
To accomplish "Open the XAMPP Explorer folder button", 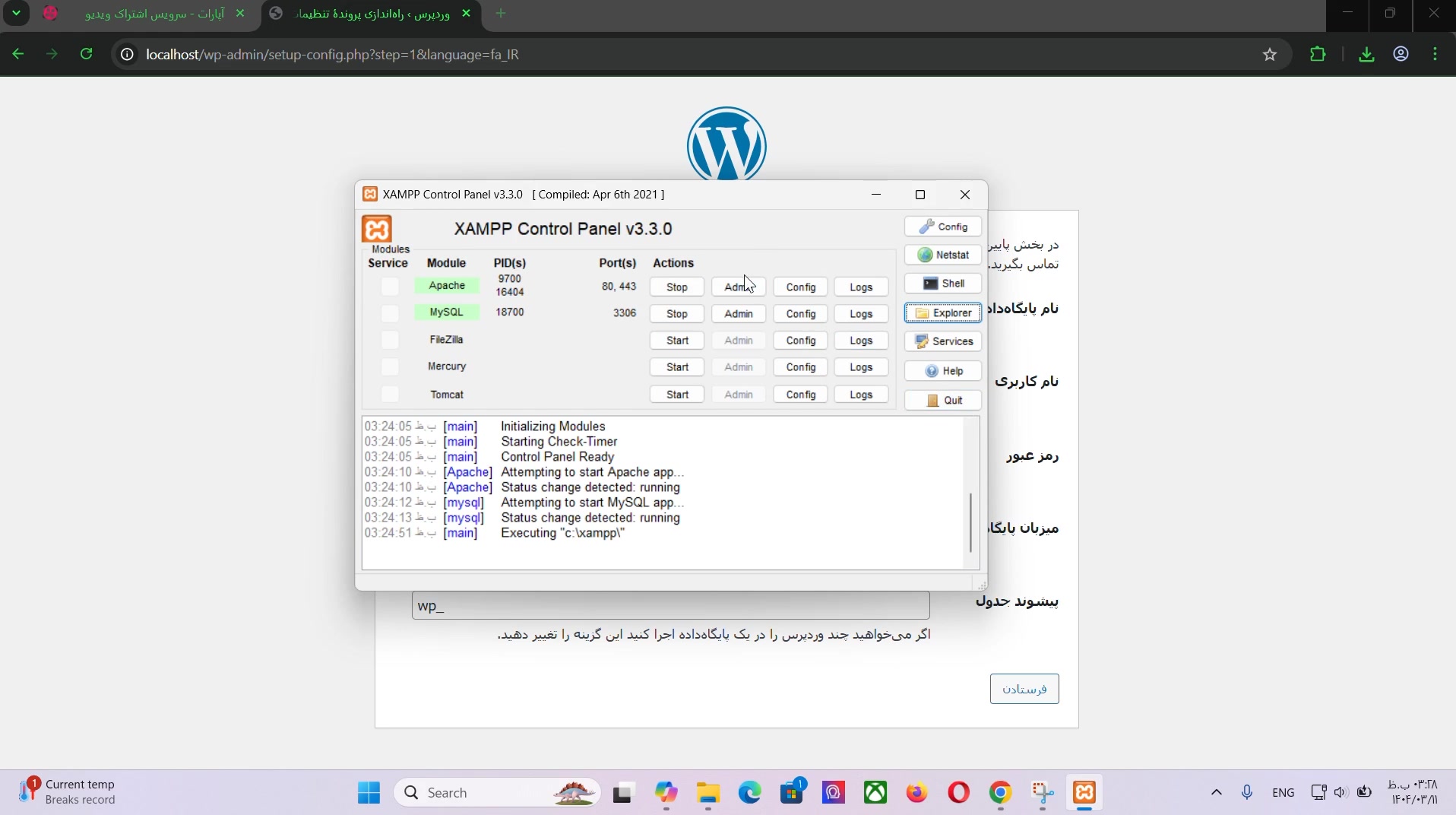I will [x=943, y=313].
